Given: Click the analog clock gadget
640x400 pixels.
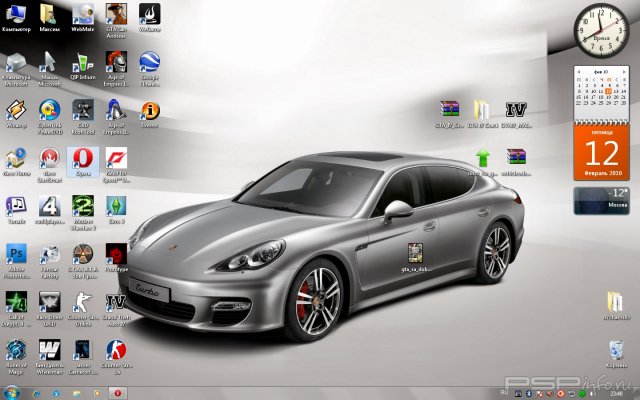Looking at the screenshot, I should click(x=598, y=28).
